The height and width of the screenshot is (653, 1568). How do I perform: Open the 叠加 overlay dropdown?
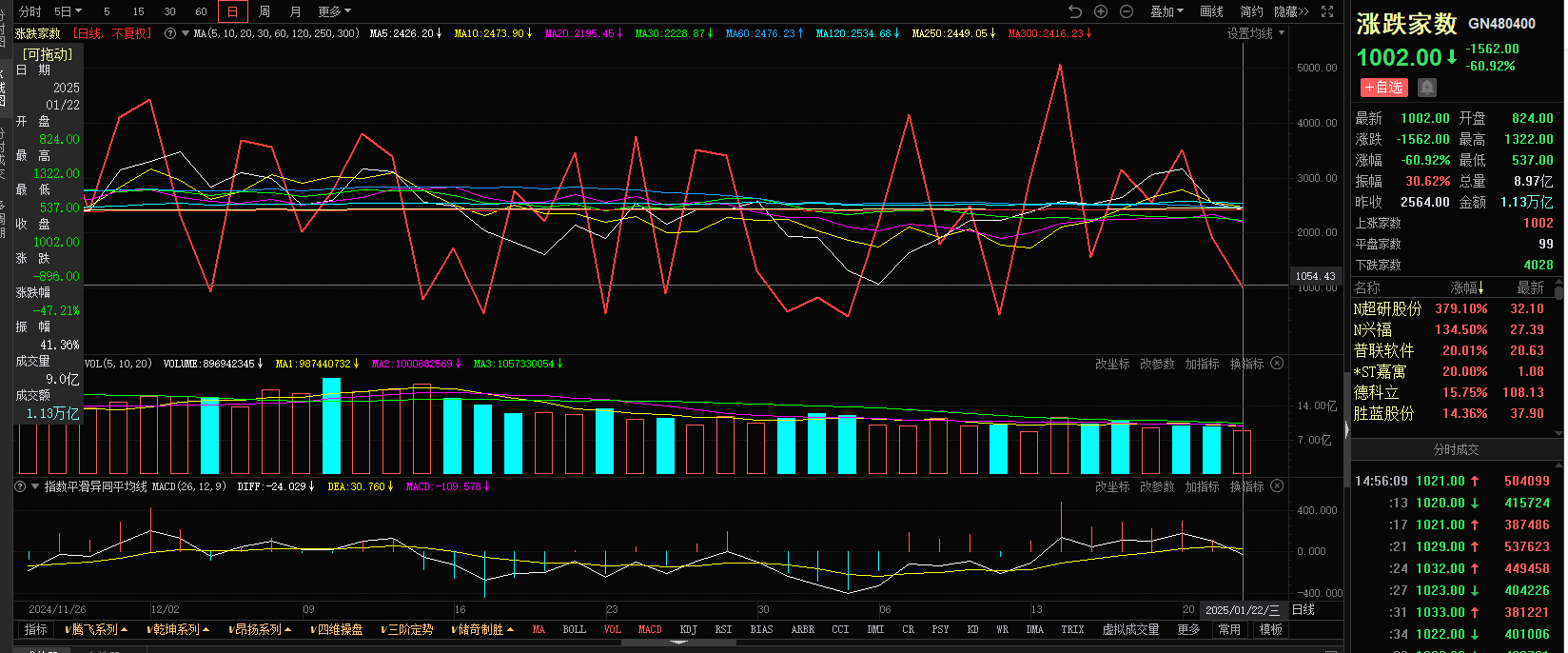tap(1166, 11)
